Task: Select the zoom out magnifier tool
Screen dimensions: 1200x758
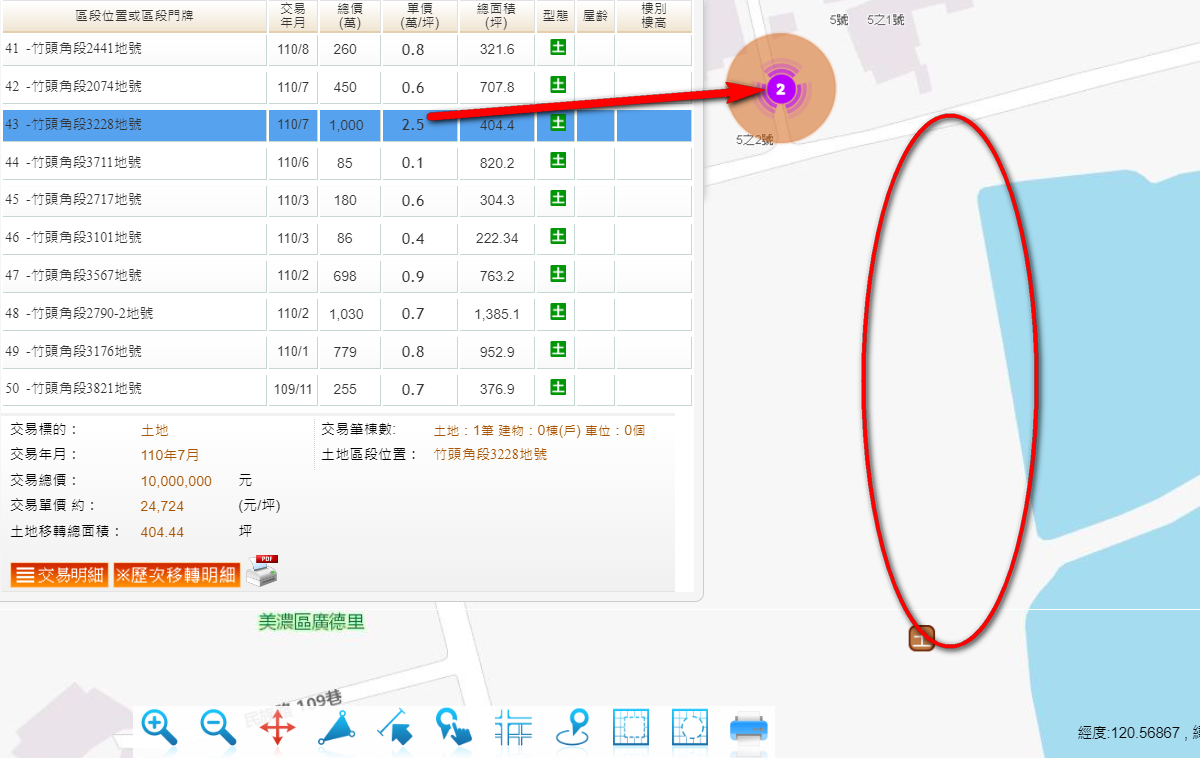Action: (218, 727)
